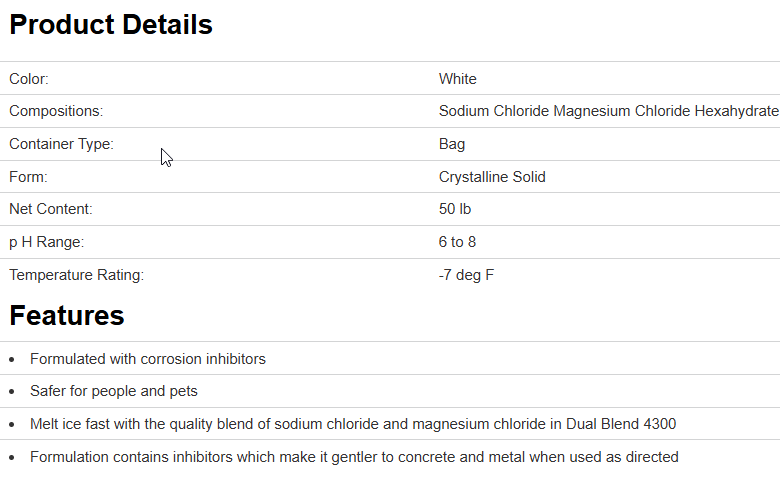This screenshot has height=481, width=780.
Task: Click the Safer for people and pets line
Action: (114, 391)
